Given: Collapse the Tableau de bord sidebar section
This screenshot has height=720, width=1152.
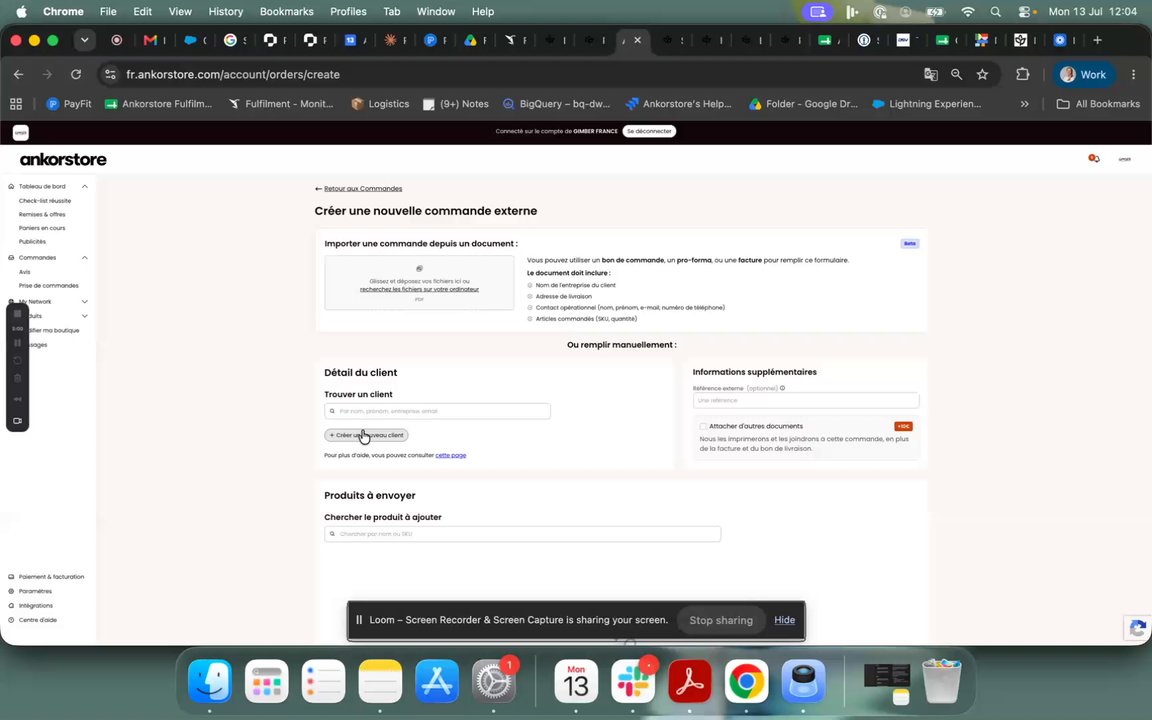Looking at the screenshot, I should coord(84,187).
